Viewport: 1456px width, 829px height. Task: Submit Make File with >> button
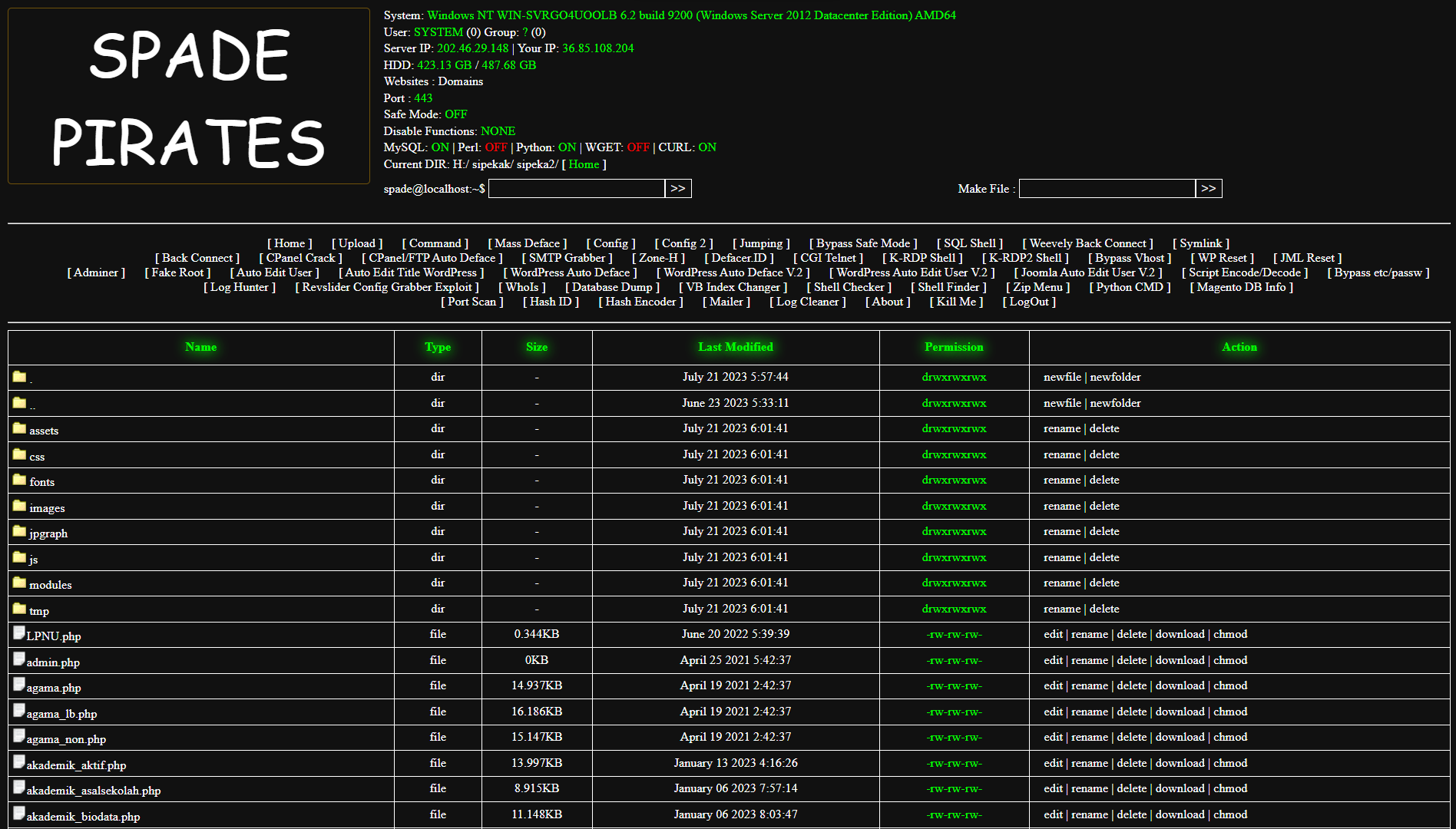1209,189
